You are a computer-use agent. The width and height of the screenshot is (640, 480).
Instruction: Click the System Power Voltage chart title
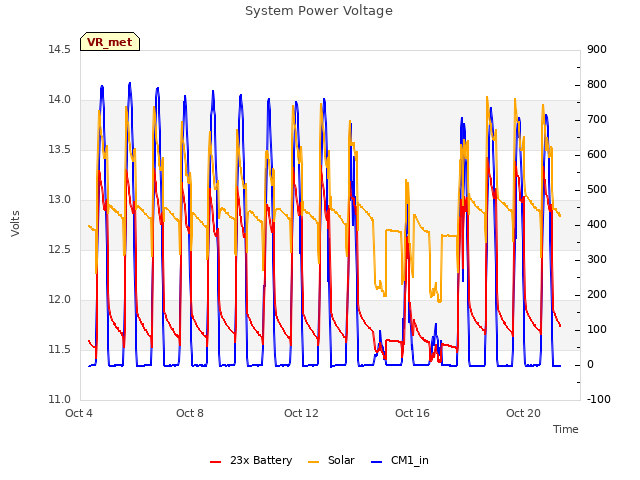tap(319, 11)
